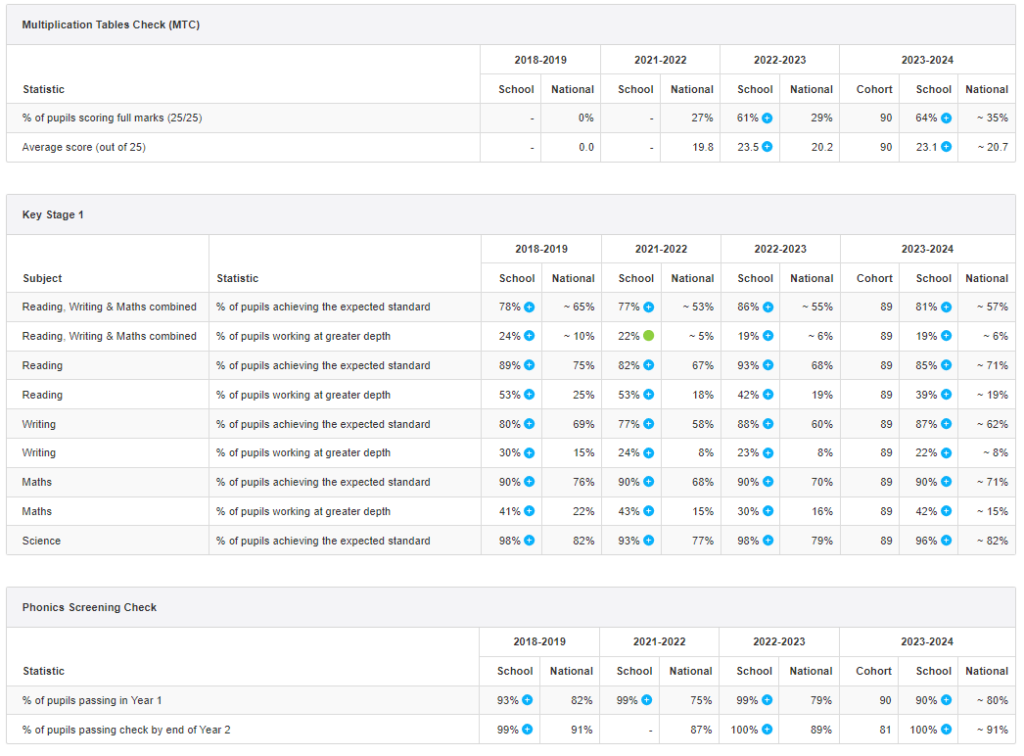Click the blue plus icon beside MTC full marks 61%
Image resolution: width=1024 pixels, height=756 pixels.
coord(767,118)
